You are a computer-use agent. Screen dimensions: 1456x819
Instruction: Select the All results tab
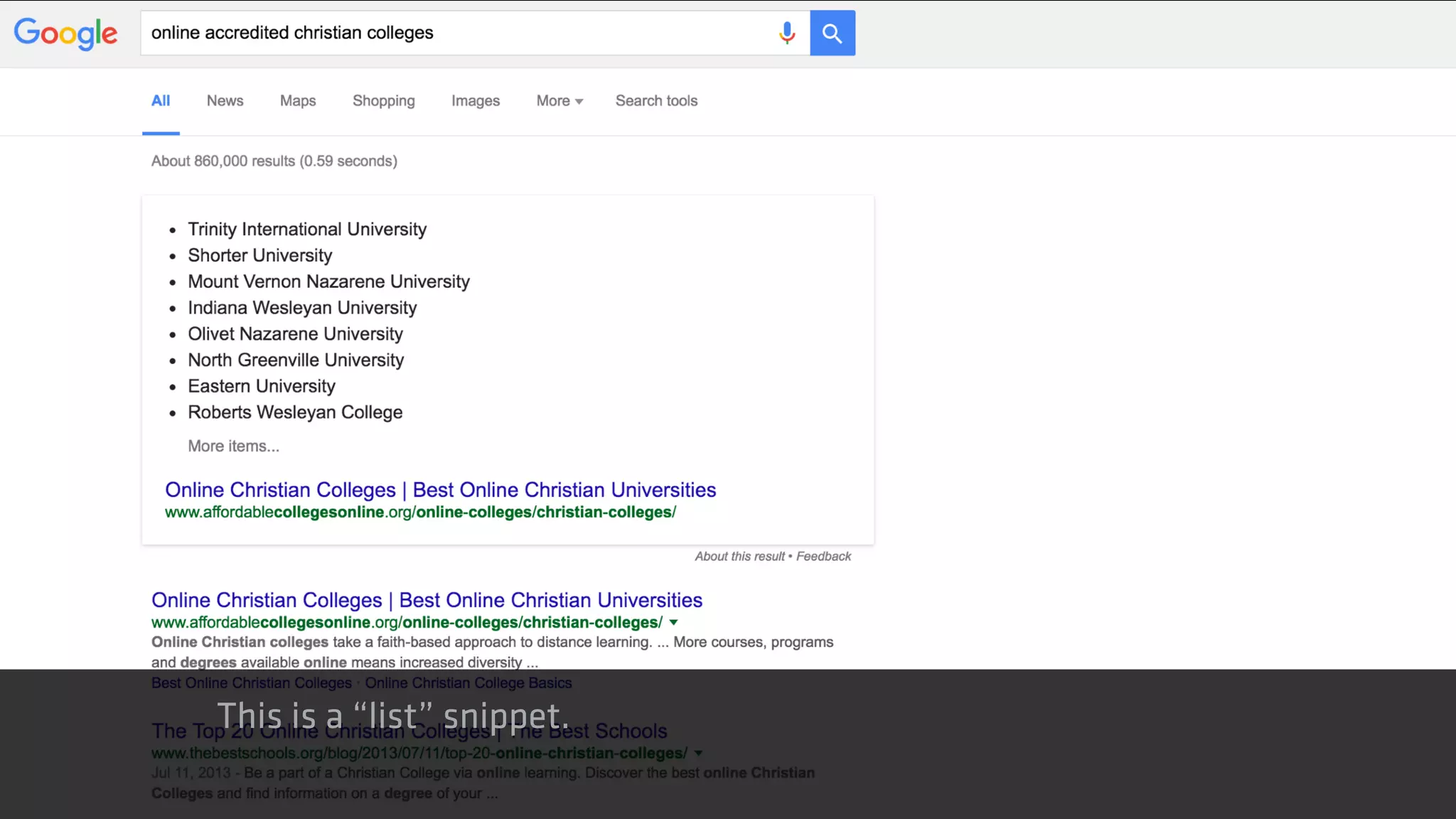pyautogui.click(x=161, y=101)
